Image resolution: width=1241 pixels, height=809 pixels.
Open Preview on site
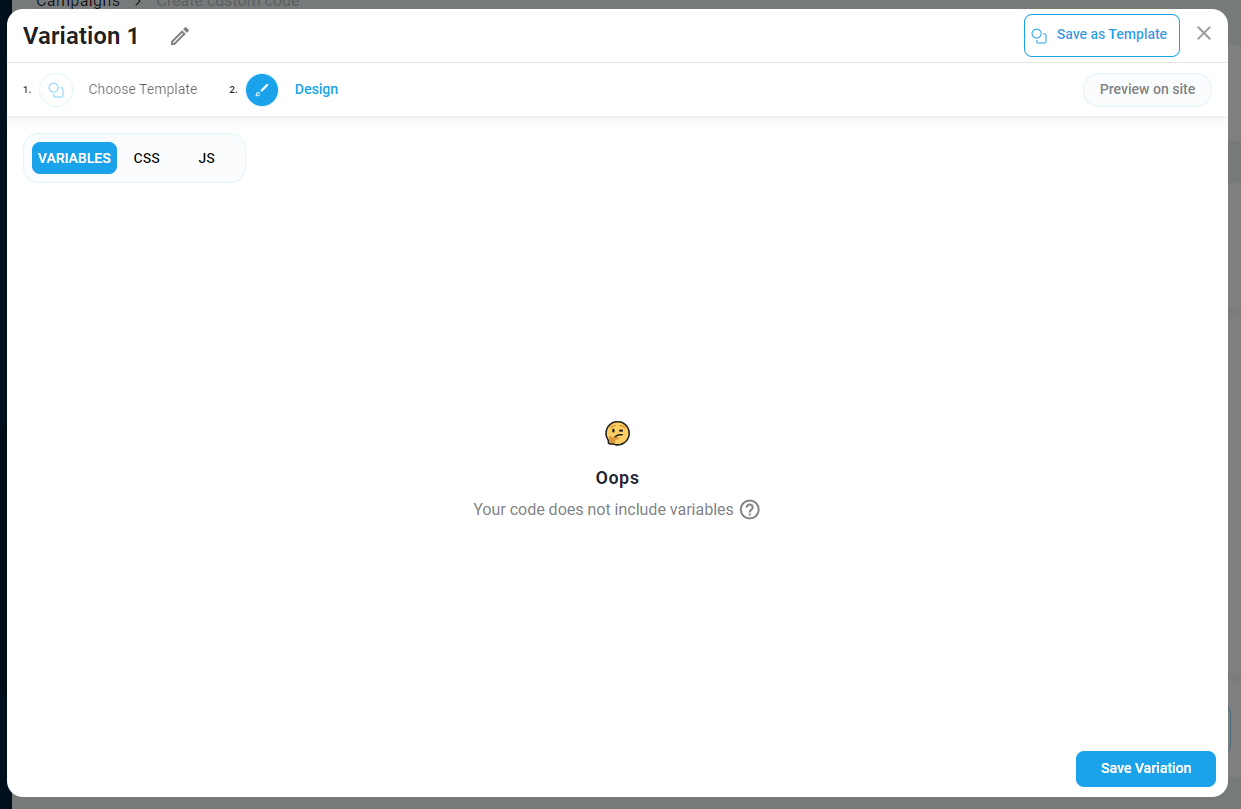coord(1147,89)
